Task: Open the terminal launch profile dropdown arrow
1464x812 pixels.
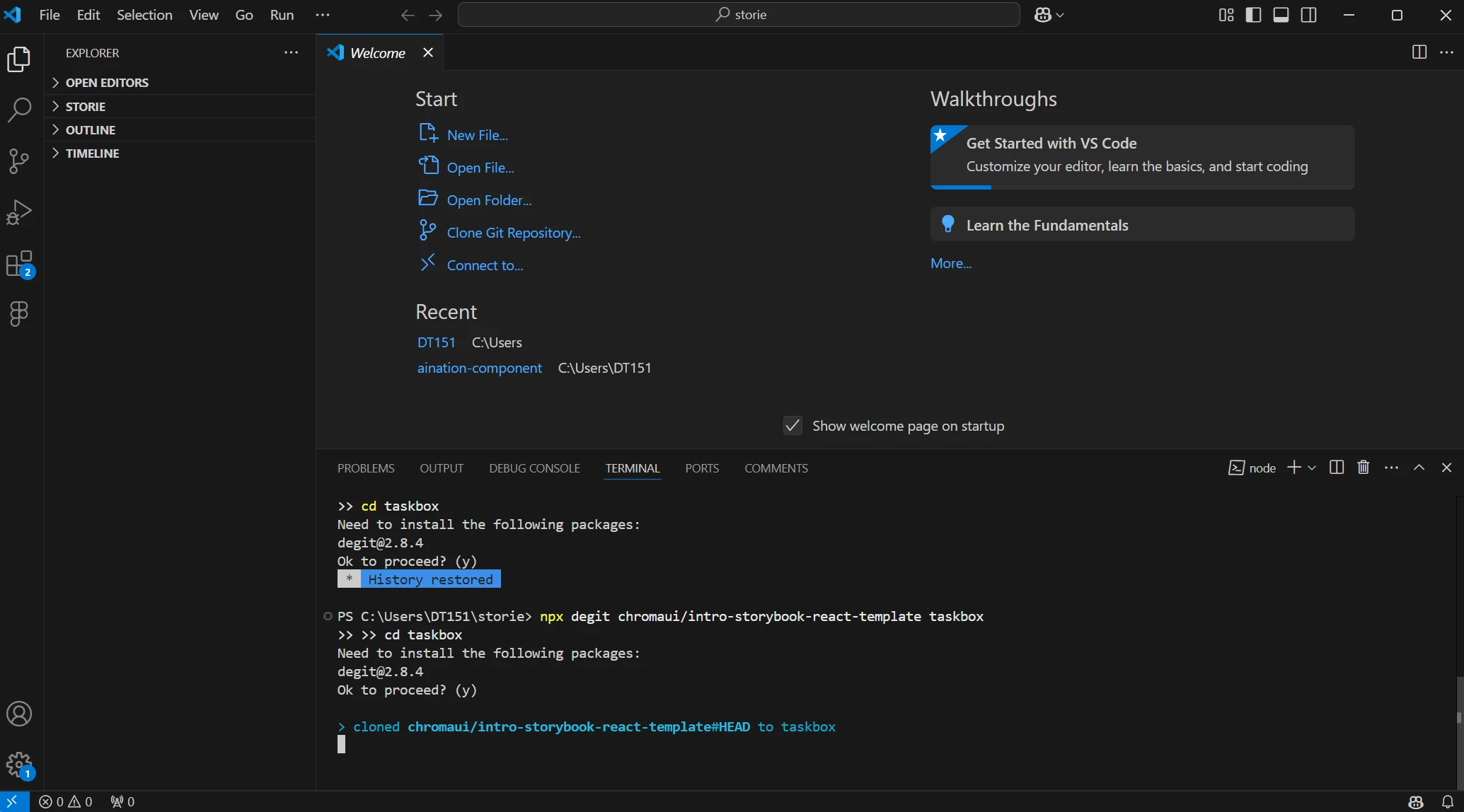Action: 1312,468
